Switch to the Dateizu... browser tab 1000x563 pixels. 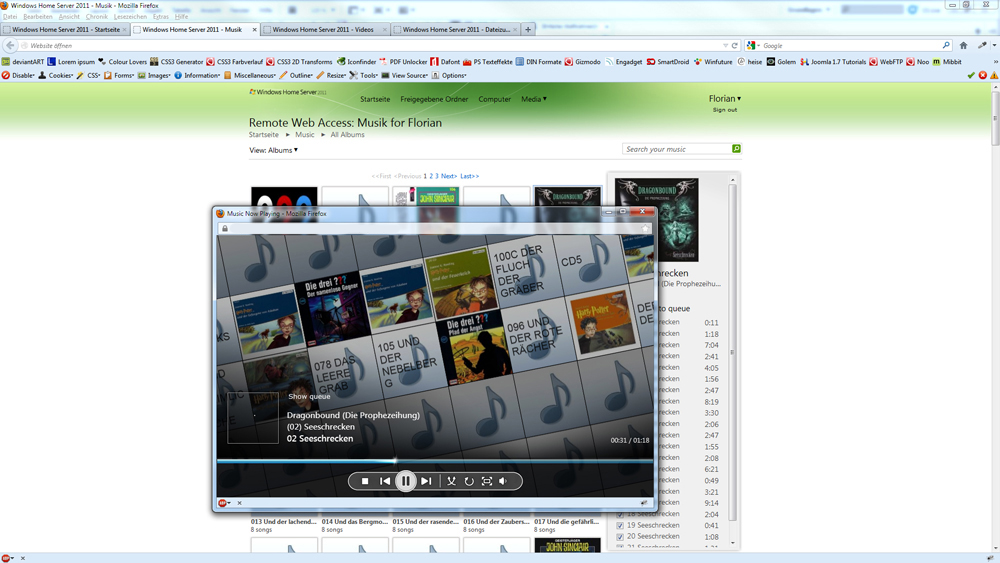coord(455,29)
